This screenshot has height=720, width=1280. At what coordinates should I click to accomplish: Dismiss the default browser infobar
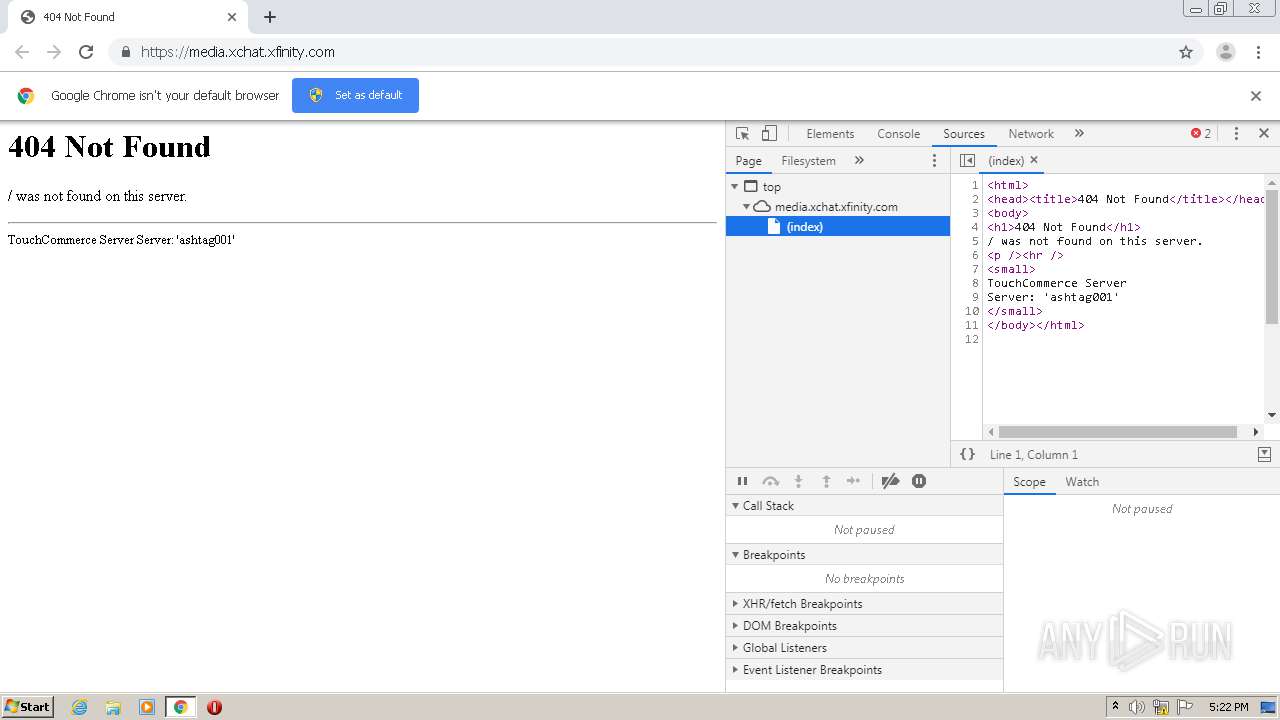pyautogui.click(x=1256, y=96)
